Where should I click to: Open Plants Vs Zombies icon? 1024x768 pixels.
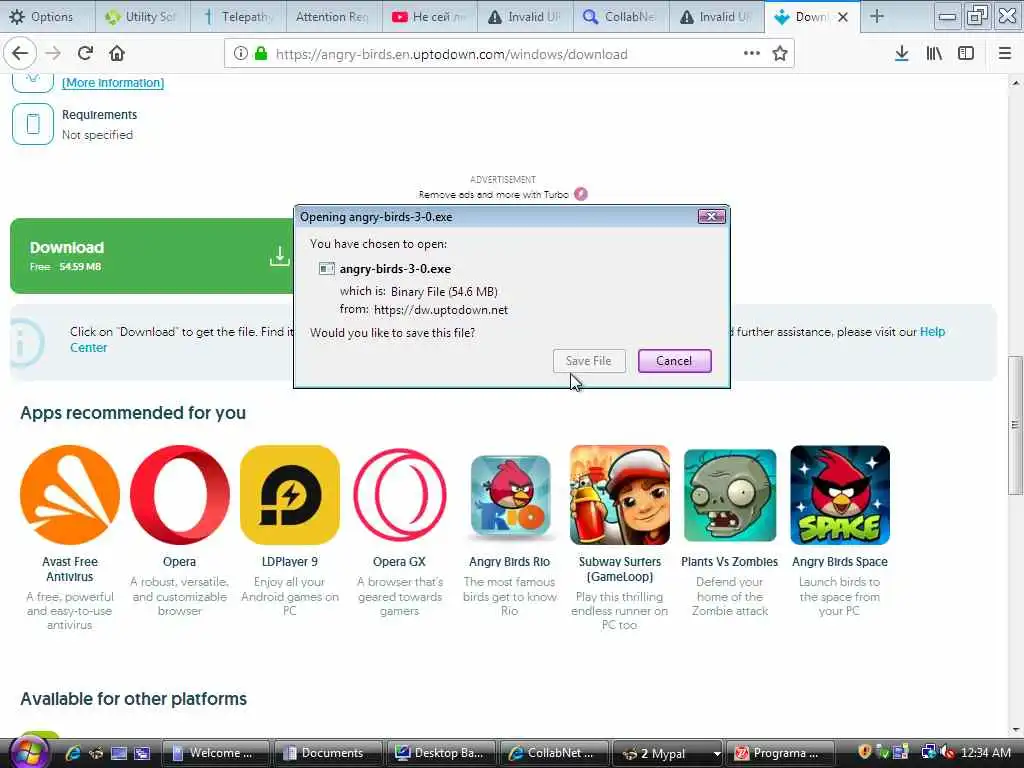coord(729,495)
